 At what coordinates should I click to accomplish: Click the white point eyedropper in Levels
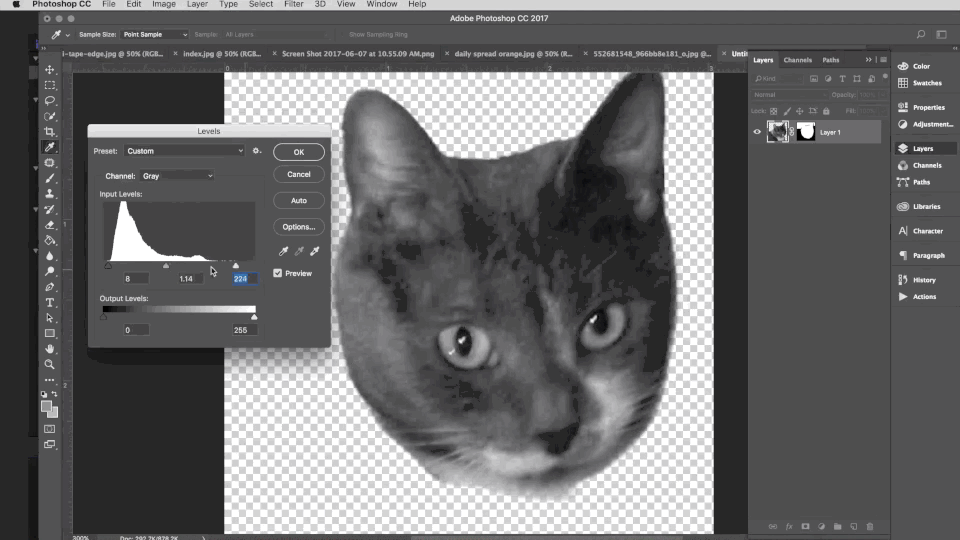pos(313,252)
